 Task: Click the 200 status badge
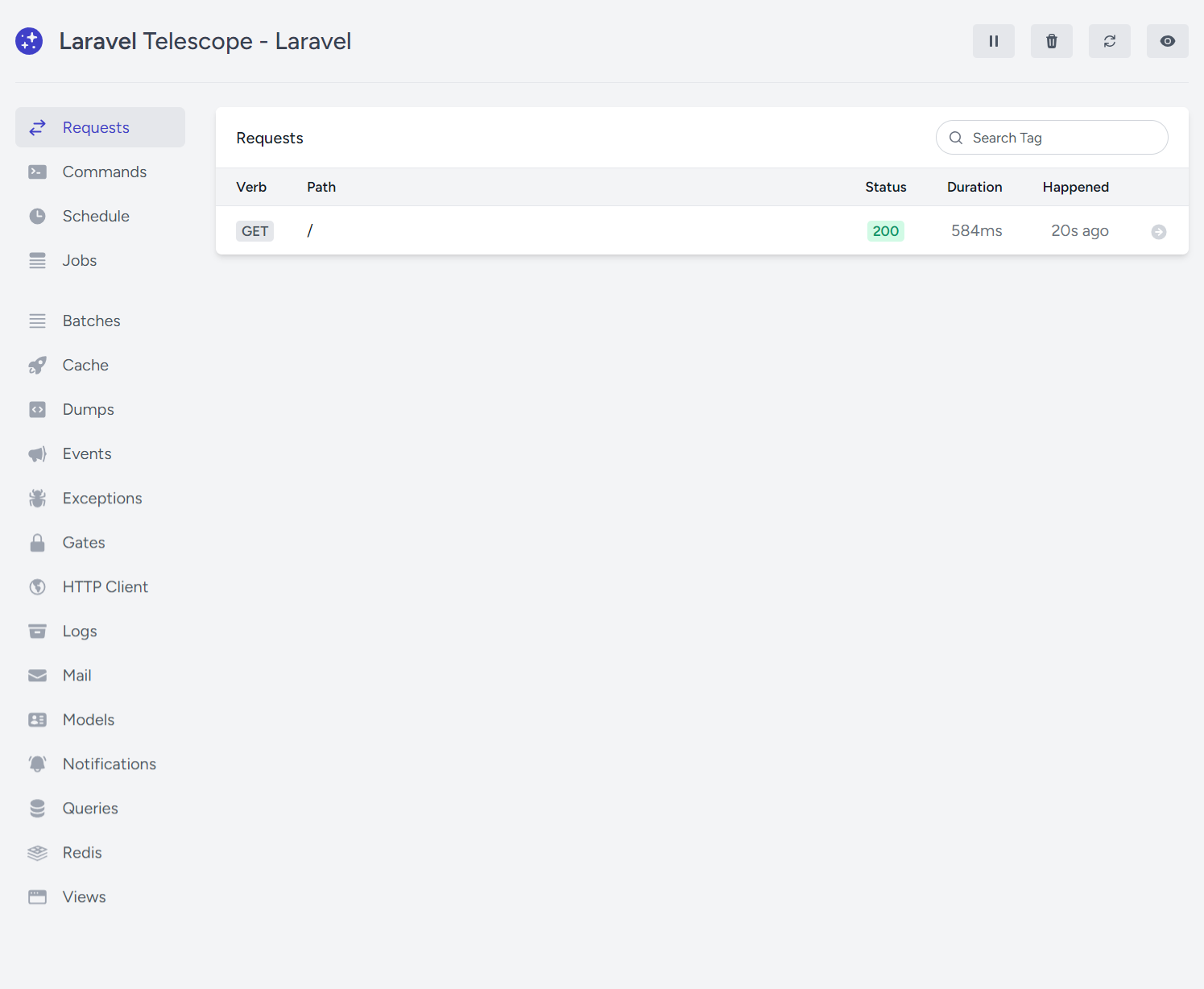(886, 231)
